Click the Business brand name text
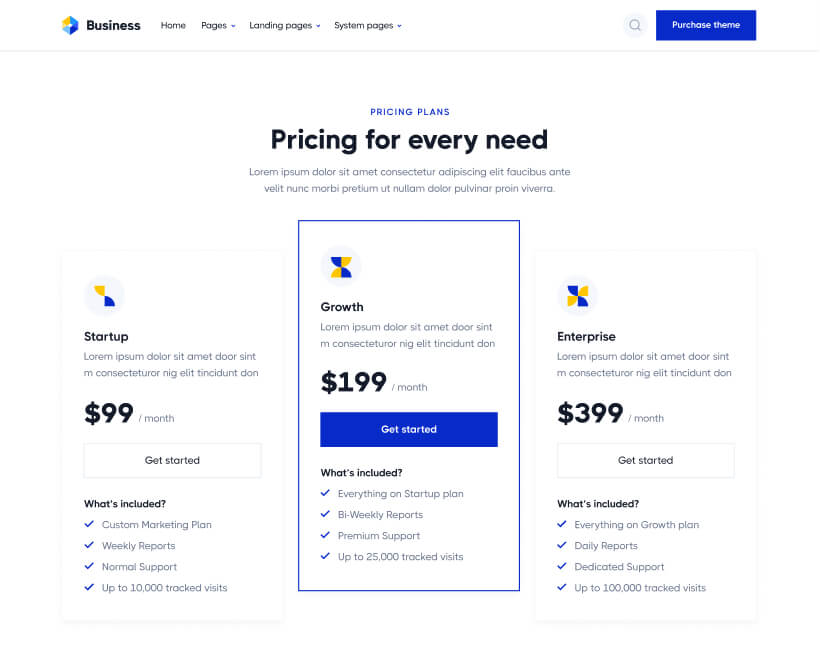The height and width of the screenshot is (650, 820). (113, 25)
